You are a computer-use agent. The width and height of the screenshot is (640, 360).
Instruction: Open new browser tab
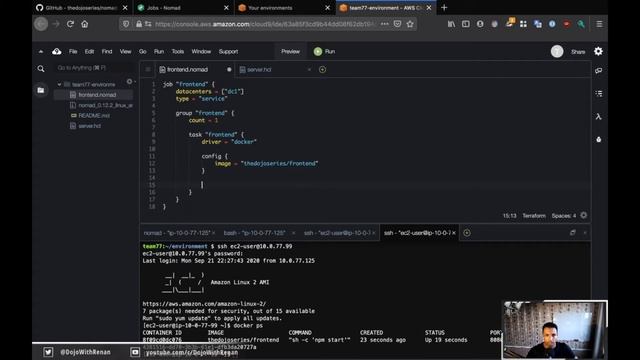tap(444, 8)
